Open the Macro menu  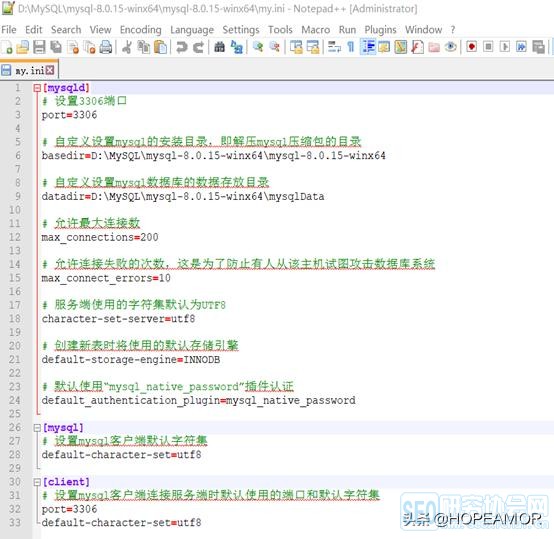point(316,30)
